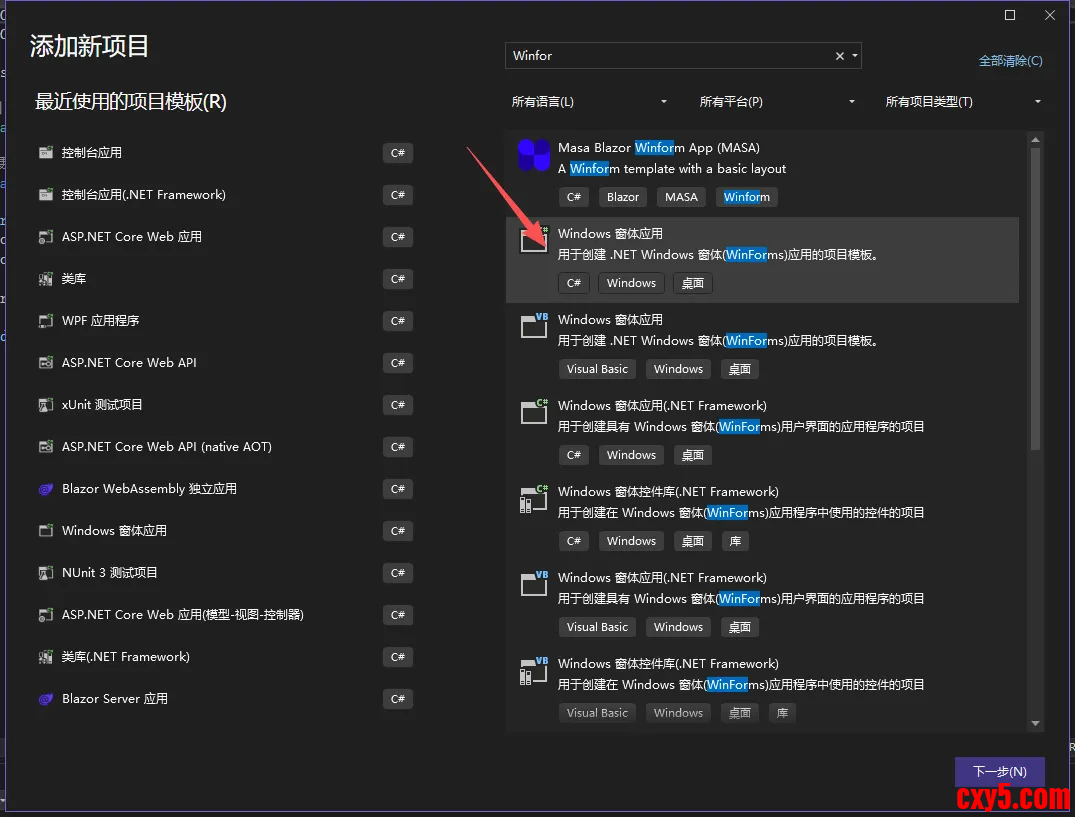Select the Visual Basic Windows 窗体应用 template icon

(x=534, y=327)
